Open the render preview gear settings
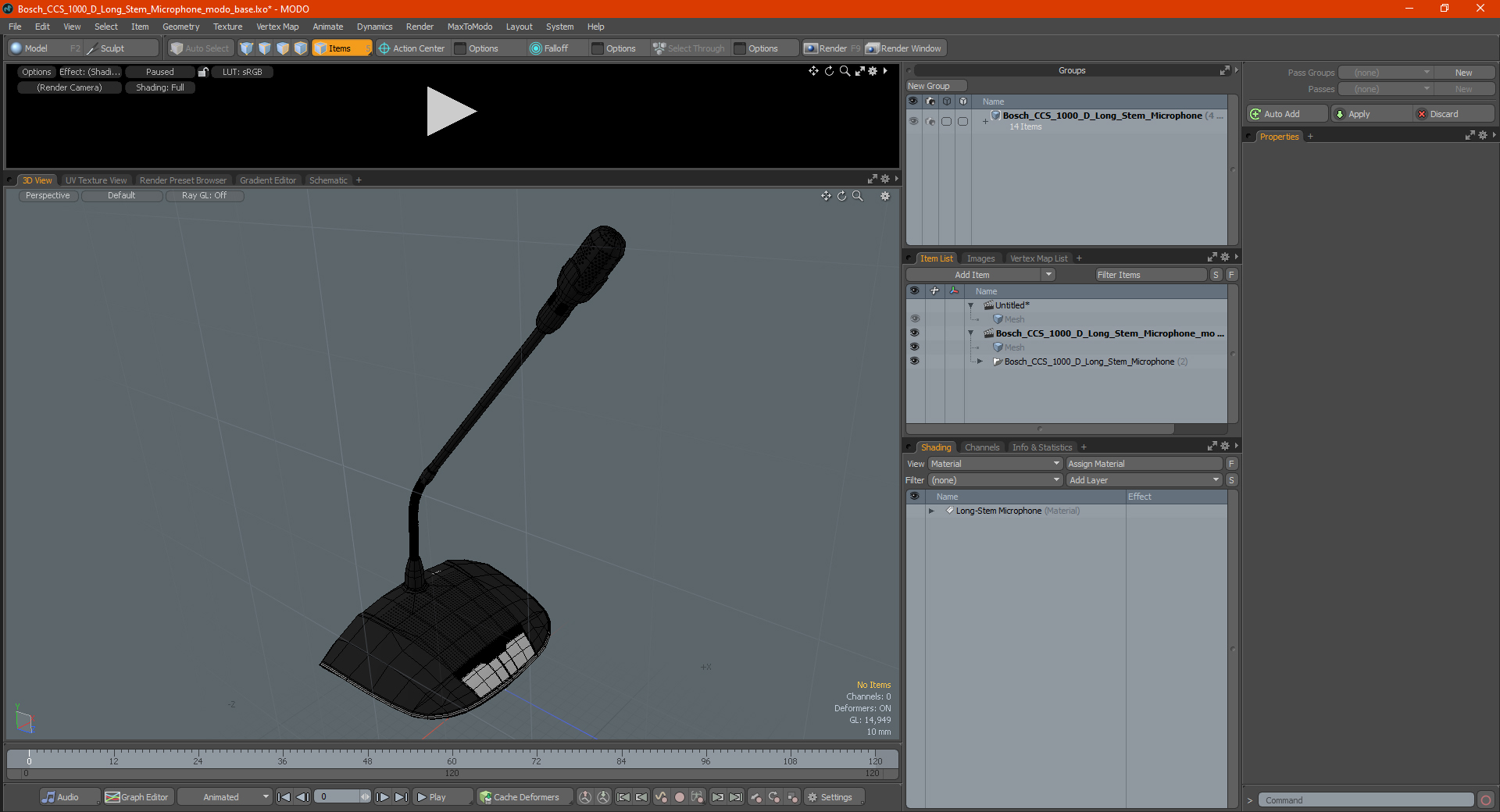 (873, 71)
